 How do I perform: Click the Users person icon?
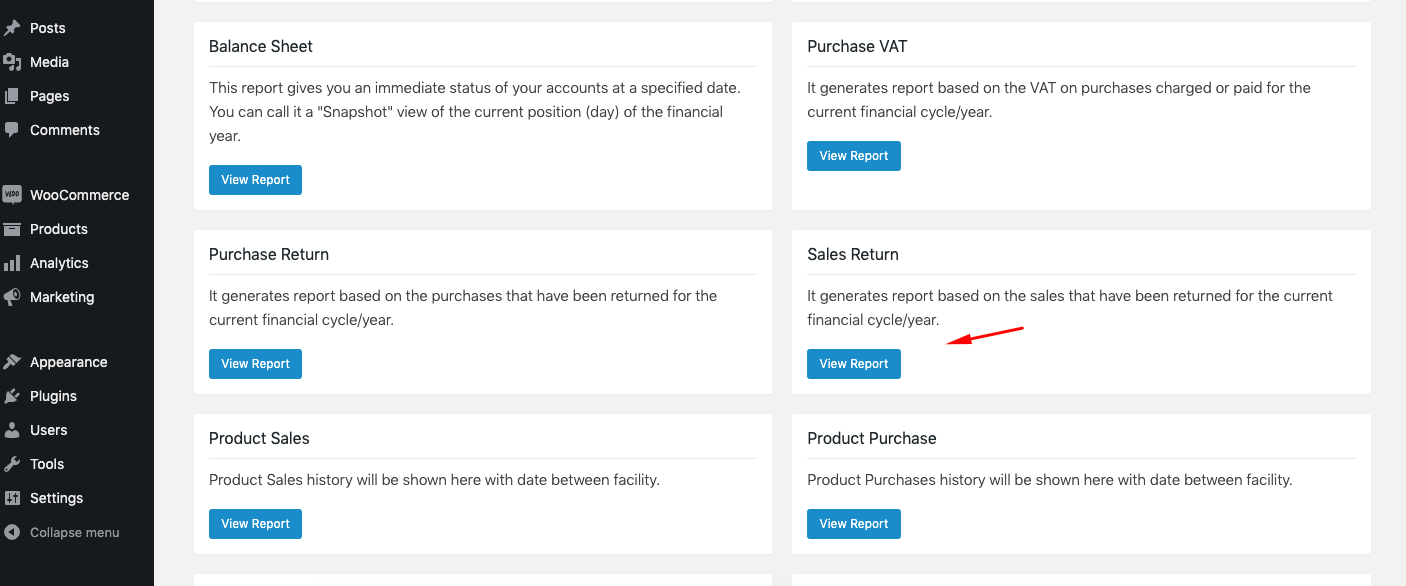click(x=14, y=429)
